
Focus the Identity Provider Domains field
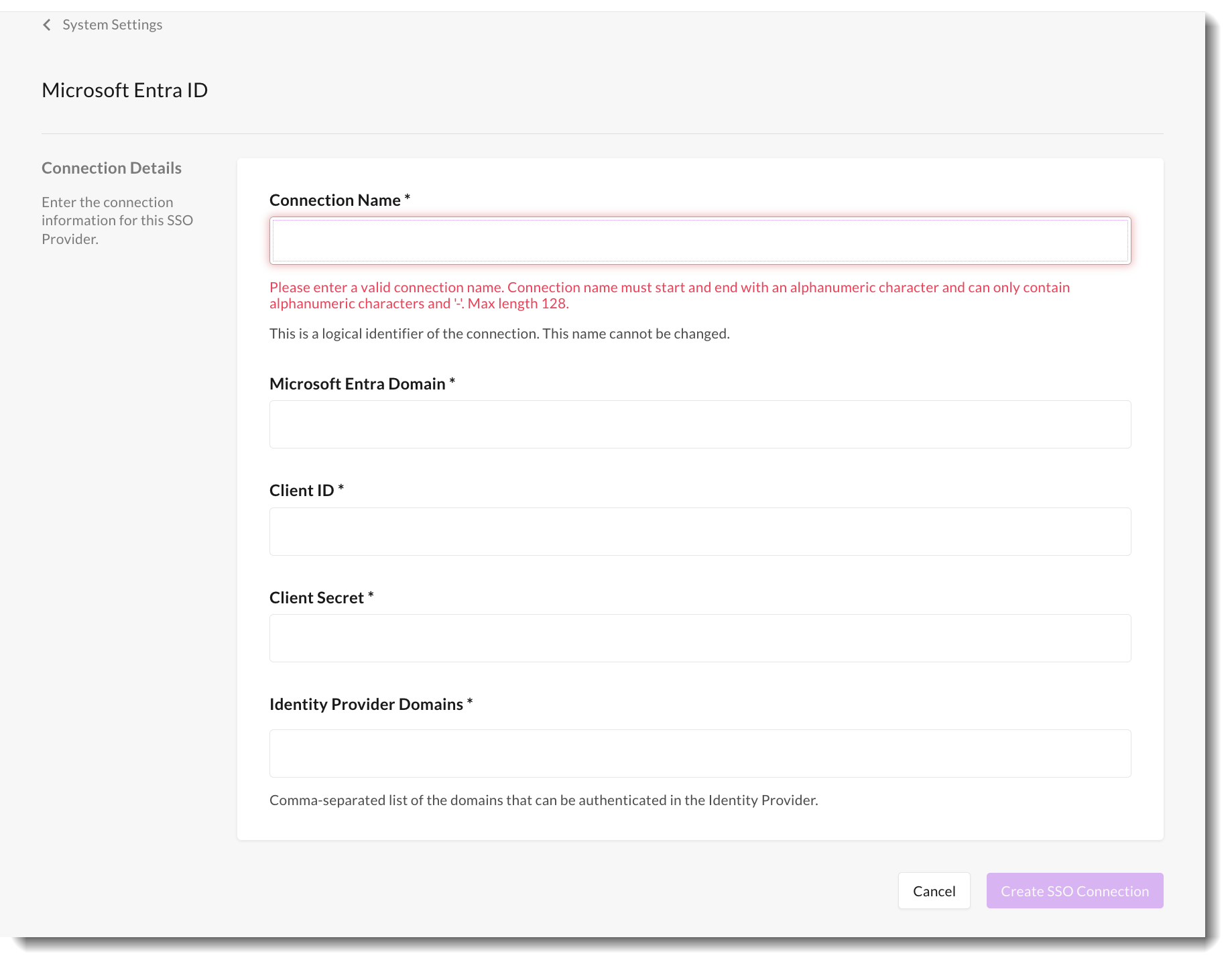[x=700, y=754]
